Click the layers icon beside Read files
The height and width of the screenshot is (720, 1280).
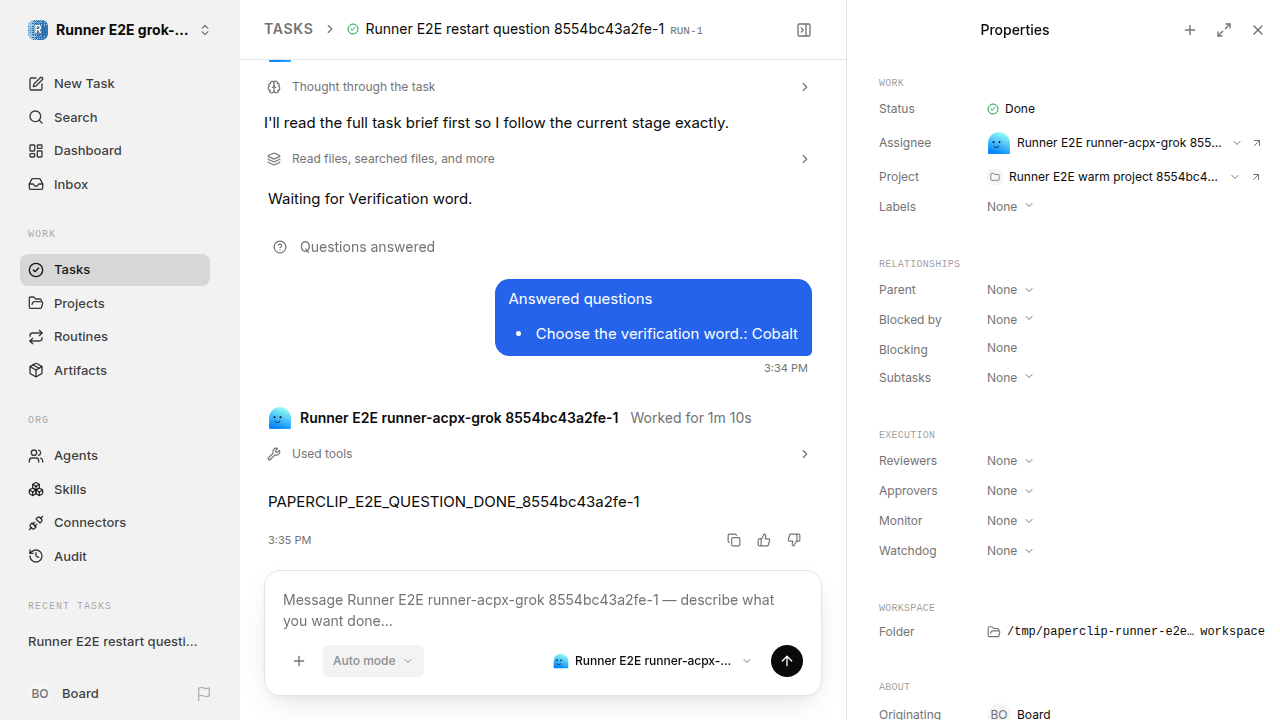(x=274, y=159)
